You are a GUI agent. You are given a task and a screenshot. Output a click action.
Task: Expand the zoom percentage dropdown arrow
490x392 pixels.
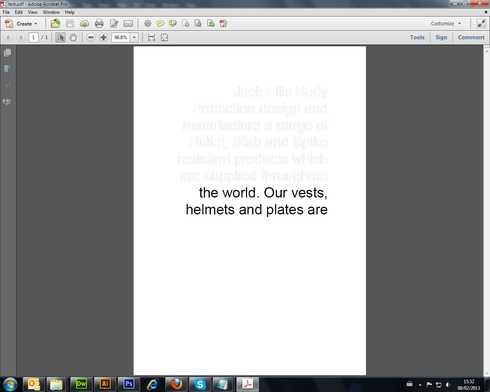pos(134,37)
